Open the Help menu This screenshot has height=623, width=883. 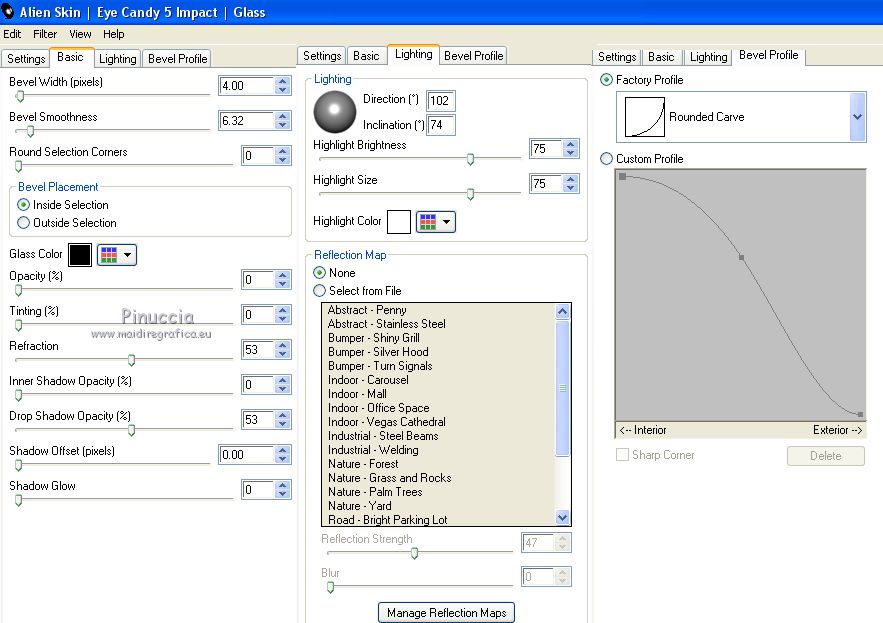pyautogui.click(x=113, y=34)
